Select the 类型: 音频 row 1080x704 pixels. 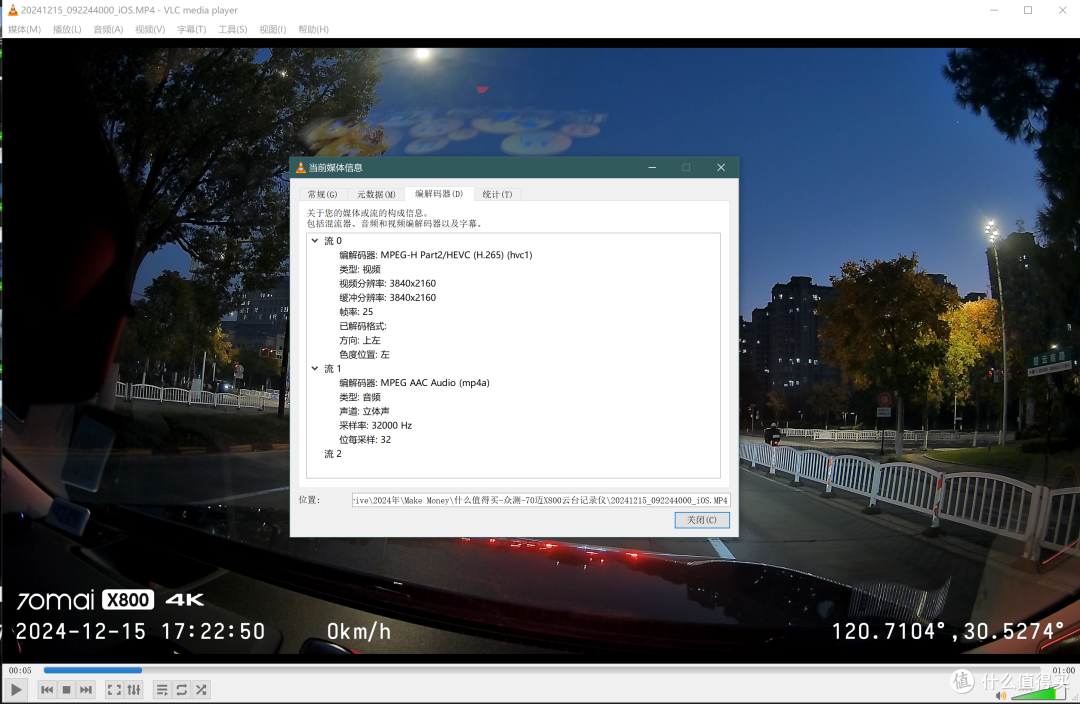tap(360, 397)
